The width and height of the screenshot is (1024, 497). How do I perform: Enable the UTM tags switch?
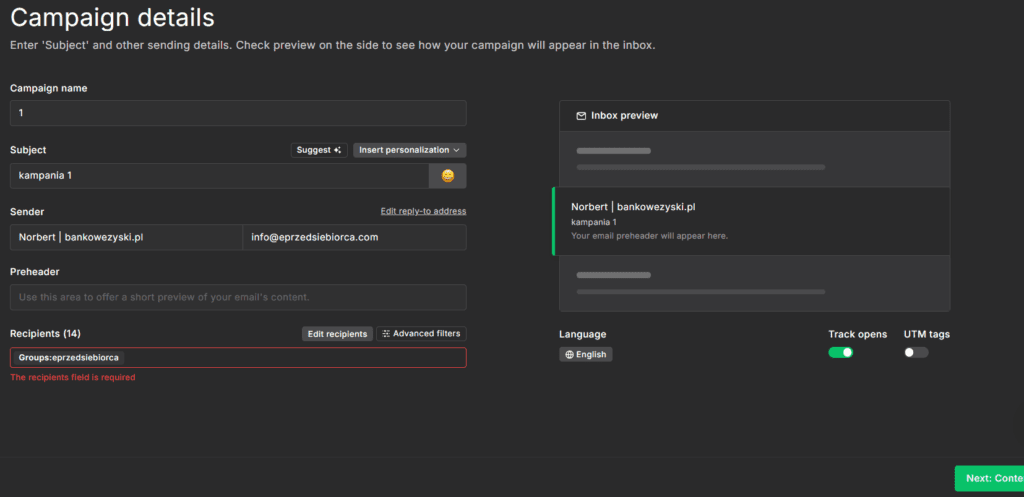coord(916,352)
